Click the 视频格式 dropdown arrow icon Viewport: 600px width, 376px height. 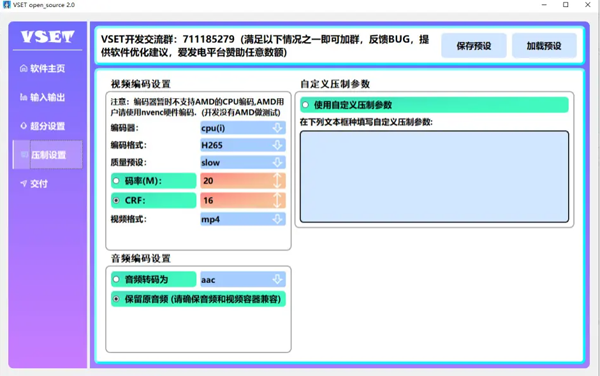pos(277,219)
